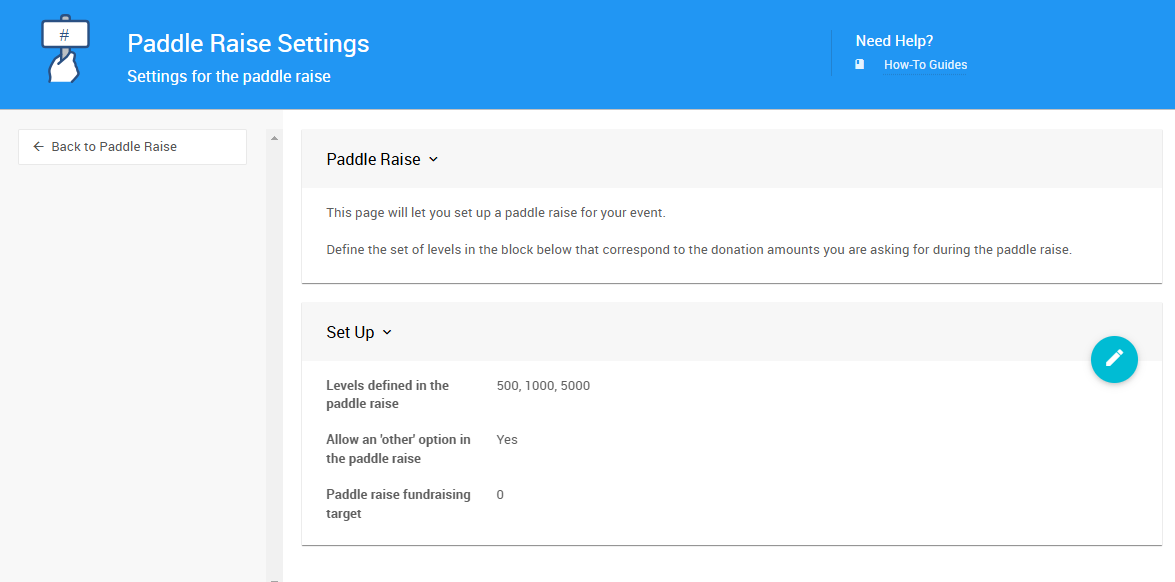Select the levels value 500, 1000, 5000
Viewport: 1175px width, 582px height.
[x=543, y=386]
